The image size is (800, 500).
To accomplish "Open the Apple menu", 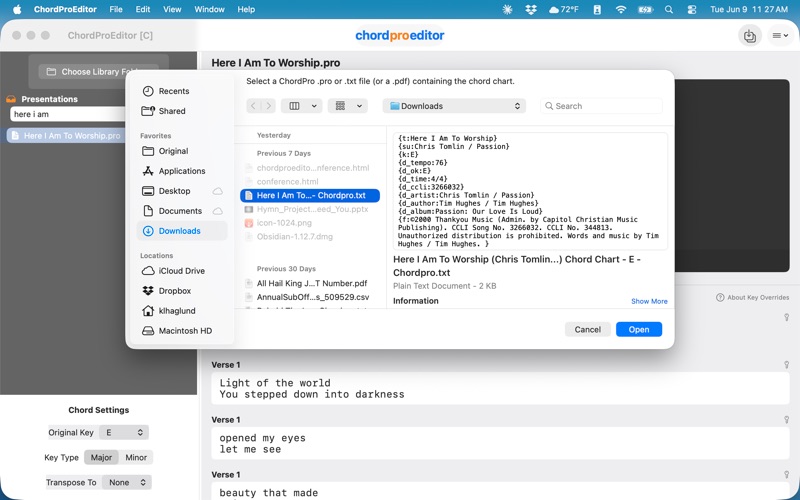I will (17, 9).
